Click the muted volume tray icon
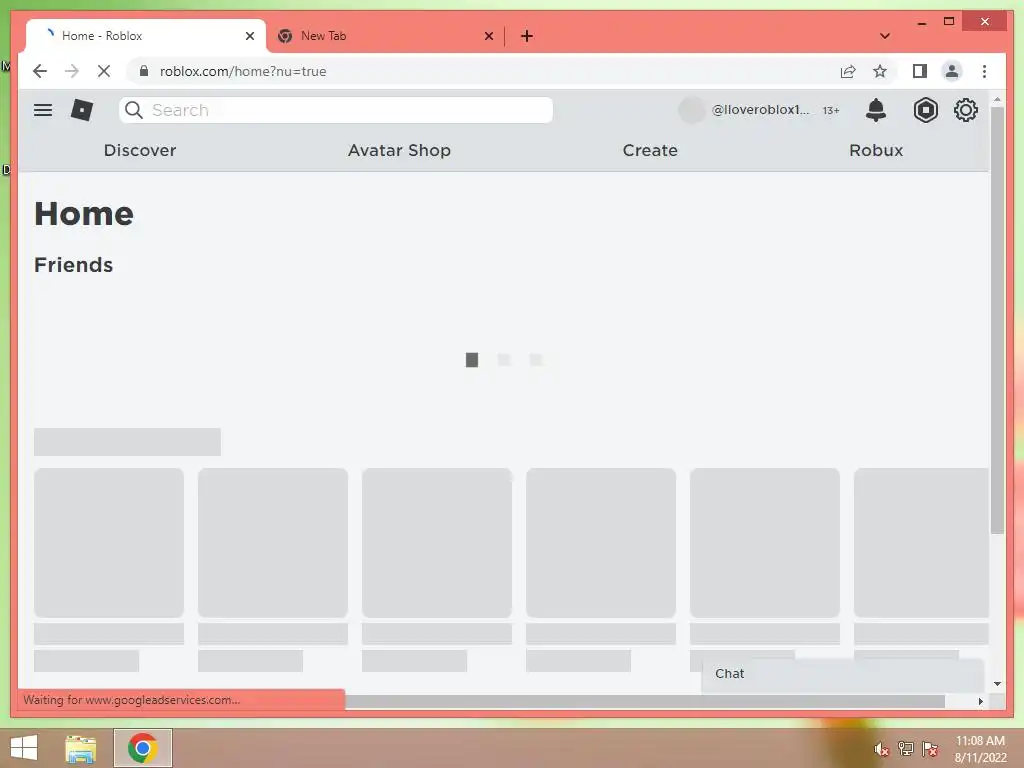The height and width of the screenshot is (768, 1024). (x=882, y=749)
